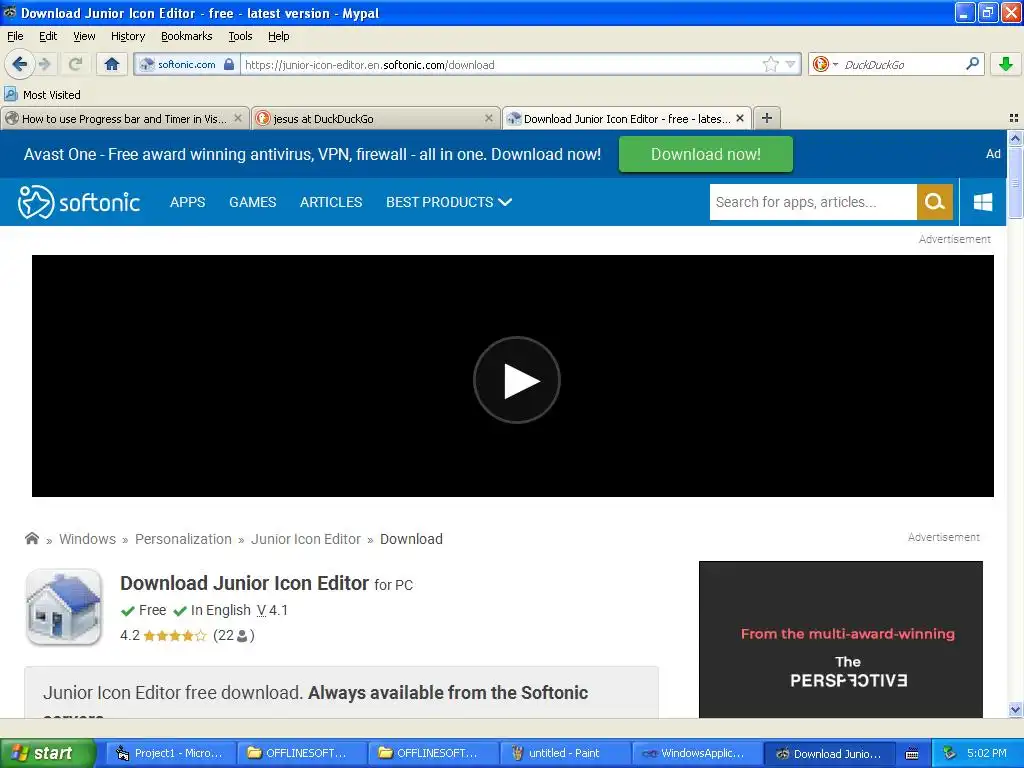Open the tab groups grid icon

(1014, 118)
